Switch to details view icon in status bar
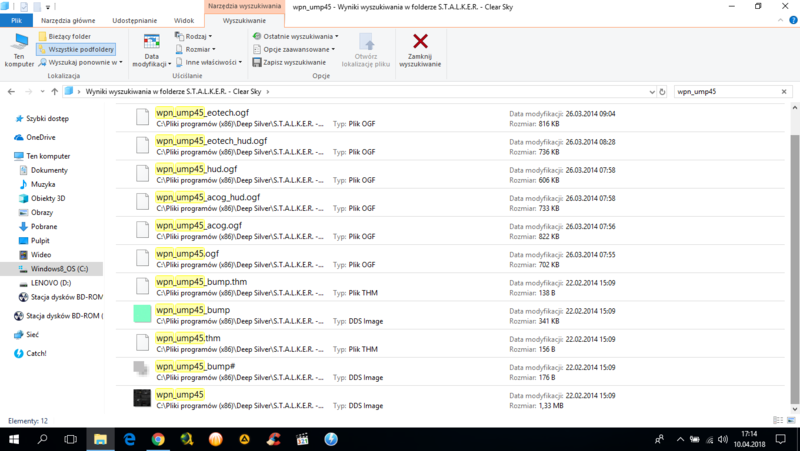This screenshot has height=451, width=800. [x=778, y=420]
